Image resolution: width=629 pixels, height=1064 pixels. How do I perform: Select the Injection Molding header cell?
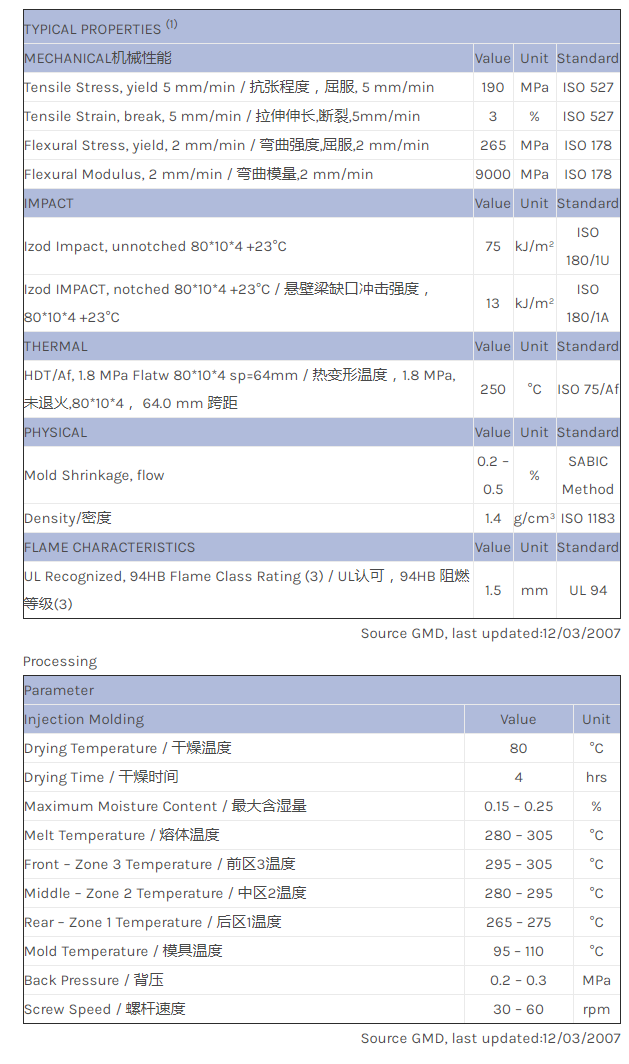click(x=84, y=719)
